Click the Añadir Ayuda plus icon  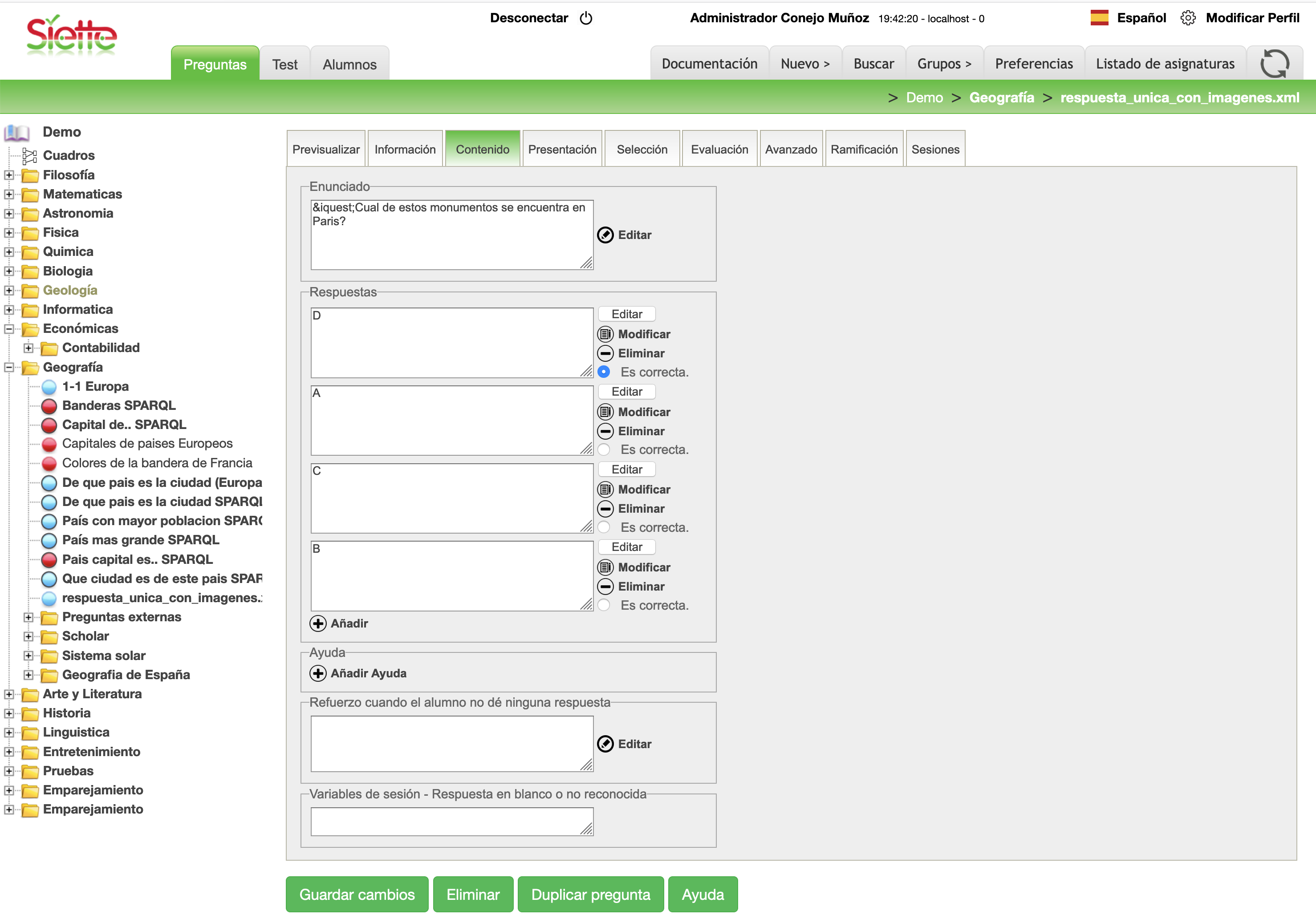(318, 673)
